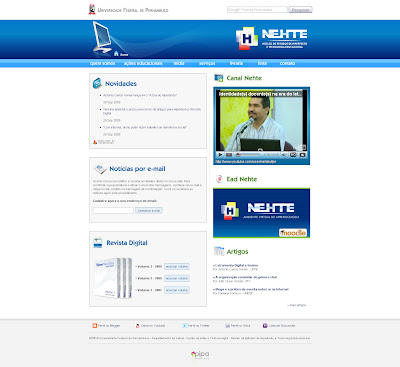Viewport: 400px width, 367px height.
Task: Click the Pesquisar search button
Action: pyautogui.click(x=300, y=10)
